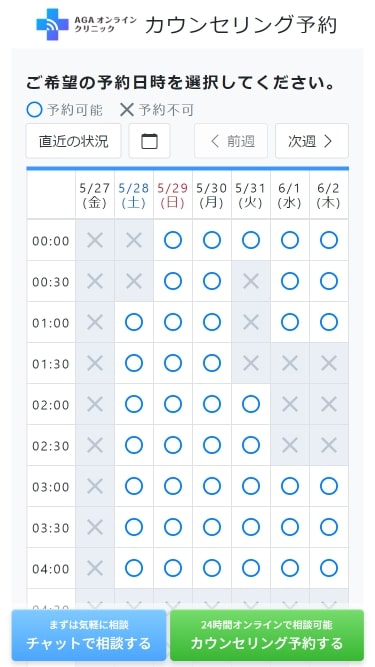Viewport: 375px width, 667px height.
Task: Pick the 5/30 slot at 02:30
Action: coord(212,445)
